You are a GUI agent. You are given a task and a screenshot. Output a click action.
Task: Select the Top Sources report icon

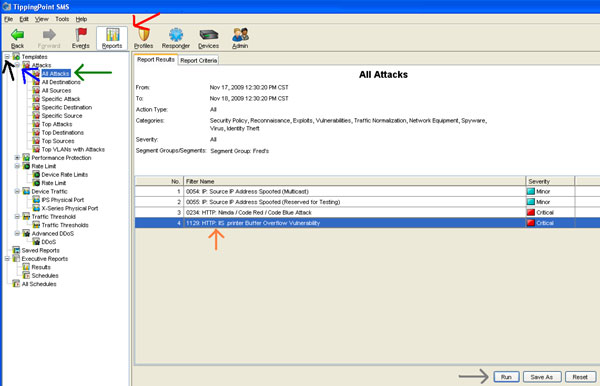click(36, 141)
